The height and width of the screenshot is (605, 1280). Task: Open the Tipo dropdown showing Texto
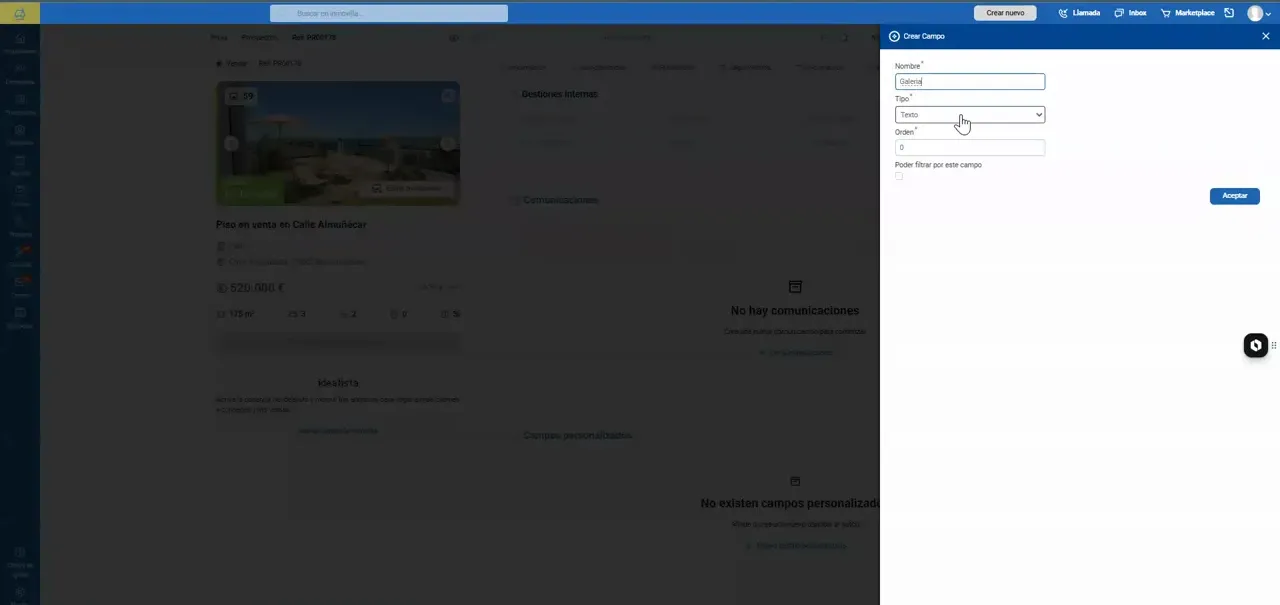pos(970,115)
